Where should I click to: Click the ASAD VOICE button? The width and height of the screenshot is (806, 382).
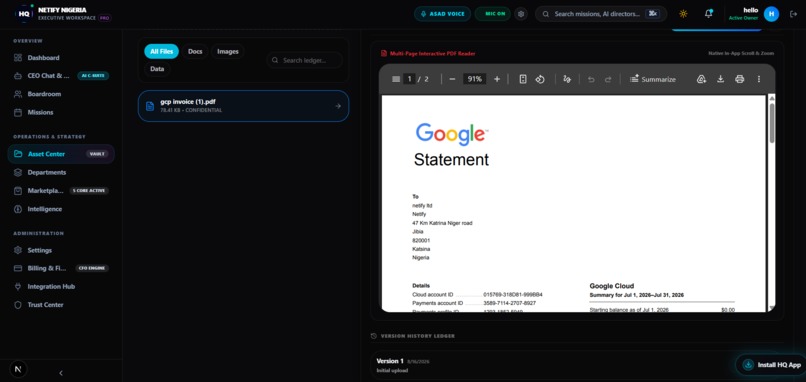442,14
